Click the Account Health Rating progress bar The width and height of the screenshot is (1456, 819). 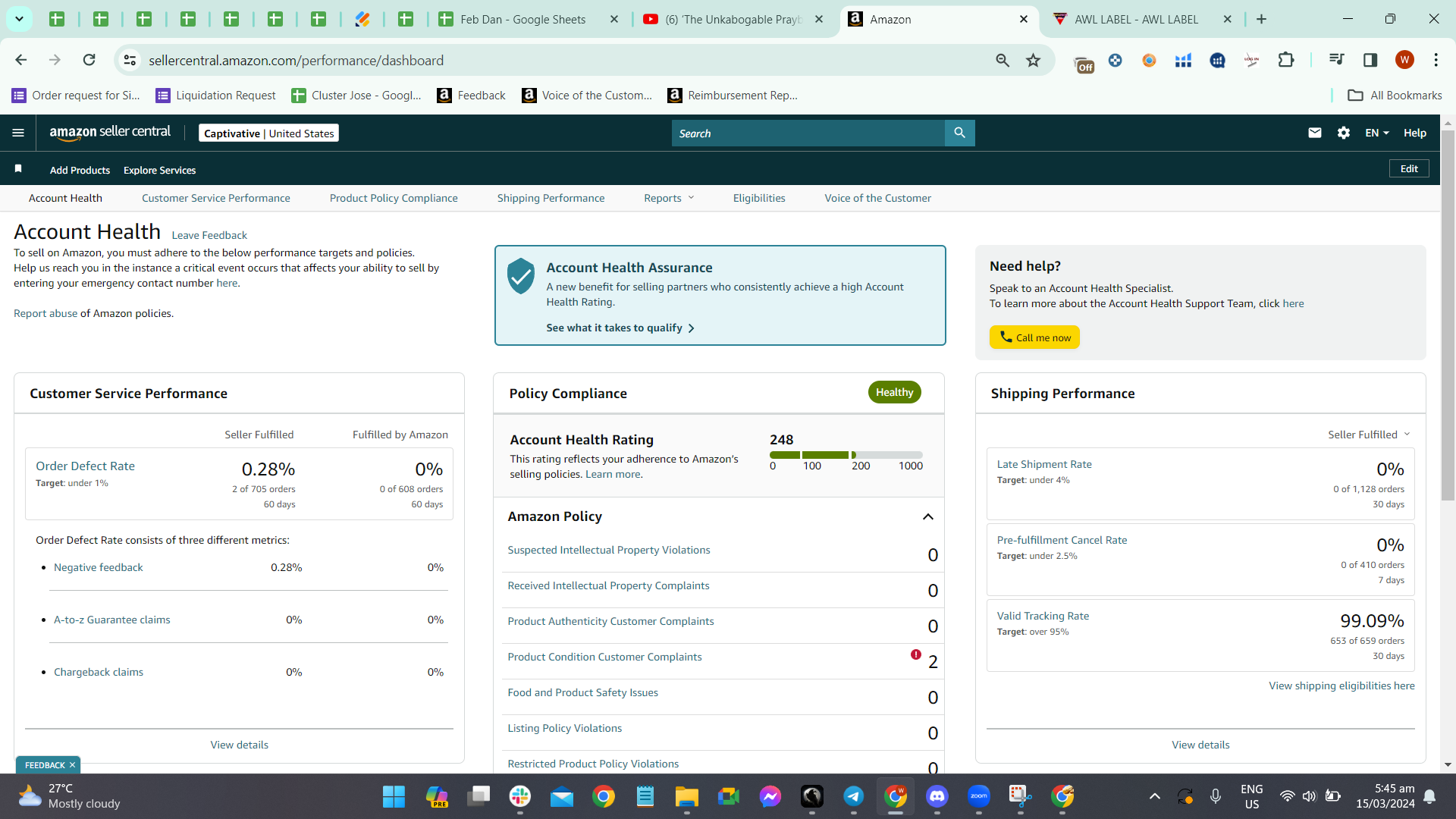coord(846,455)
